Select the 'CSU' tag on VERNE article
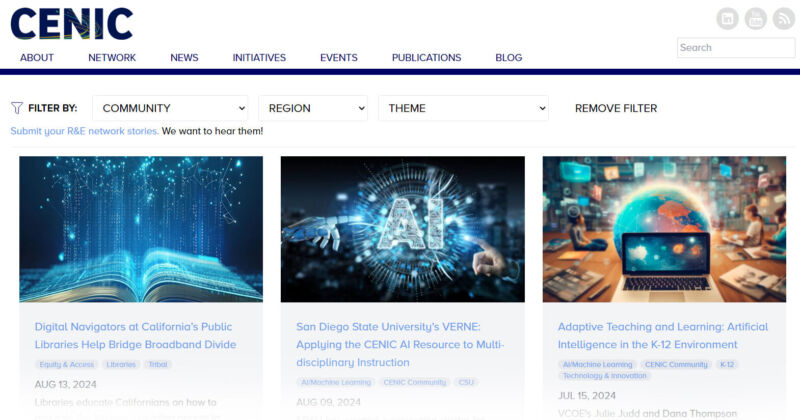Viewport: 800px width, 420px height. click(x=466, y=383)
